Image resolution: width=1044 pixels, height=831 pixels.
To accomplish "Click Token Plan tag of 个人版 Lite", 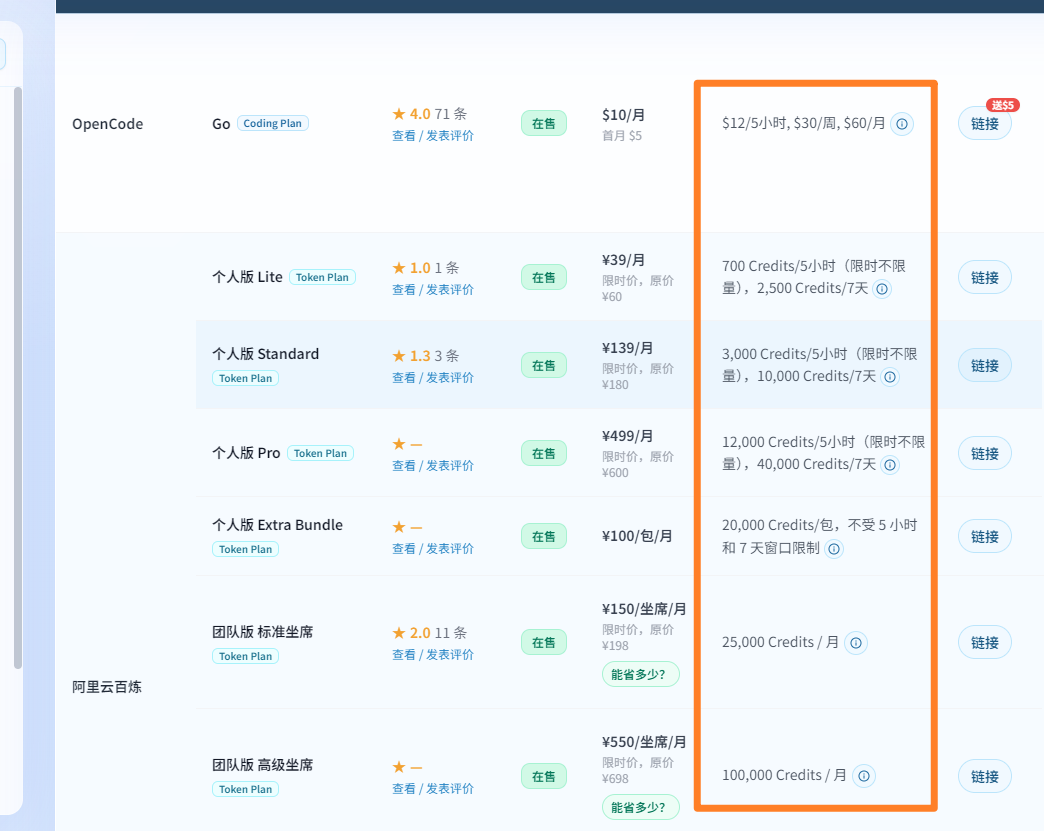I will pos(322,277).
